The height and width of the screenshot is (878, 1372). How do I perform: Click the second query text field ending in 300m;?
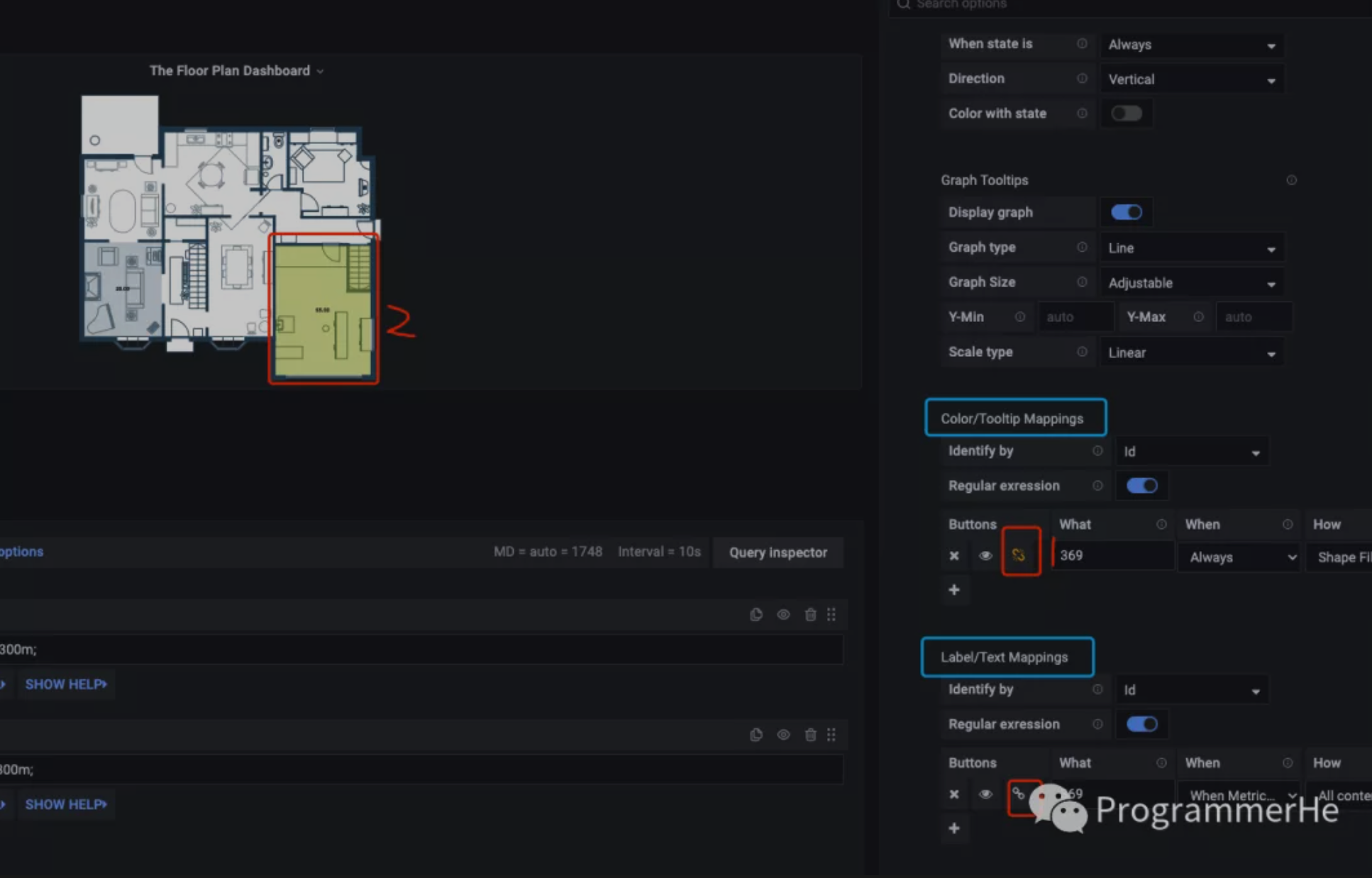421,769
